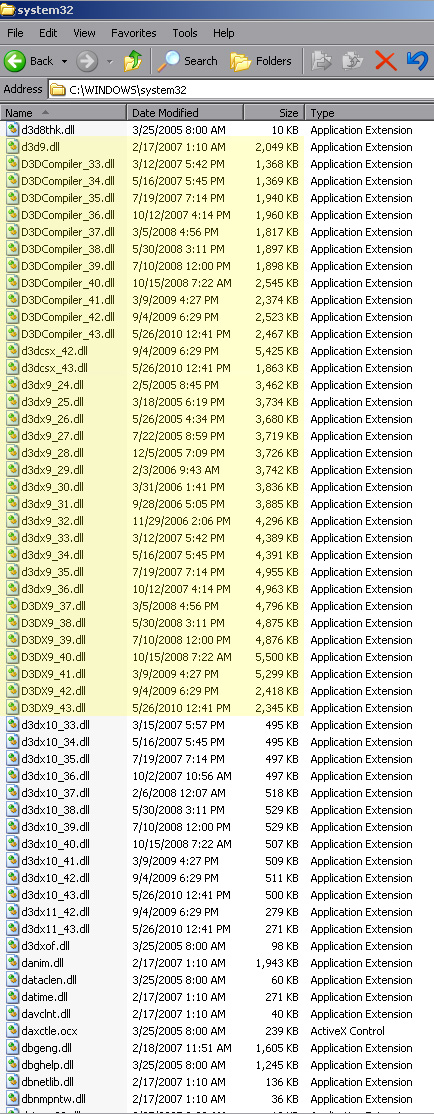The height and width of the screenshot is (1114, 434).
Task: Open the Favorites menu
Action: point(134,33)
